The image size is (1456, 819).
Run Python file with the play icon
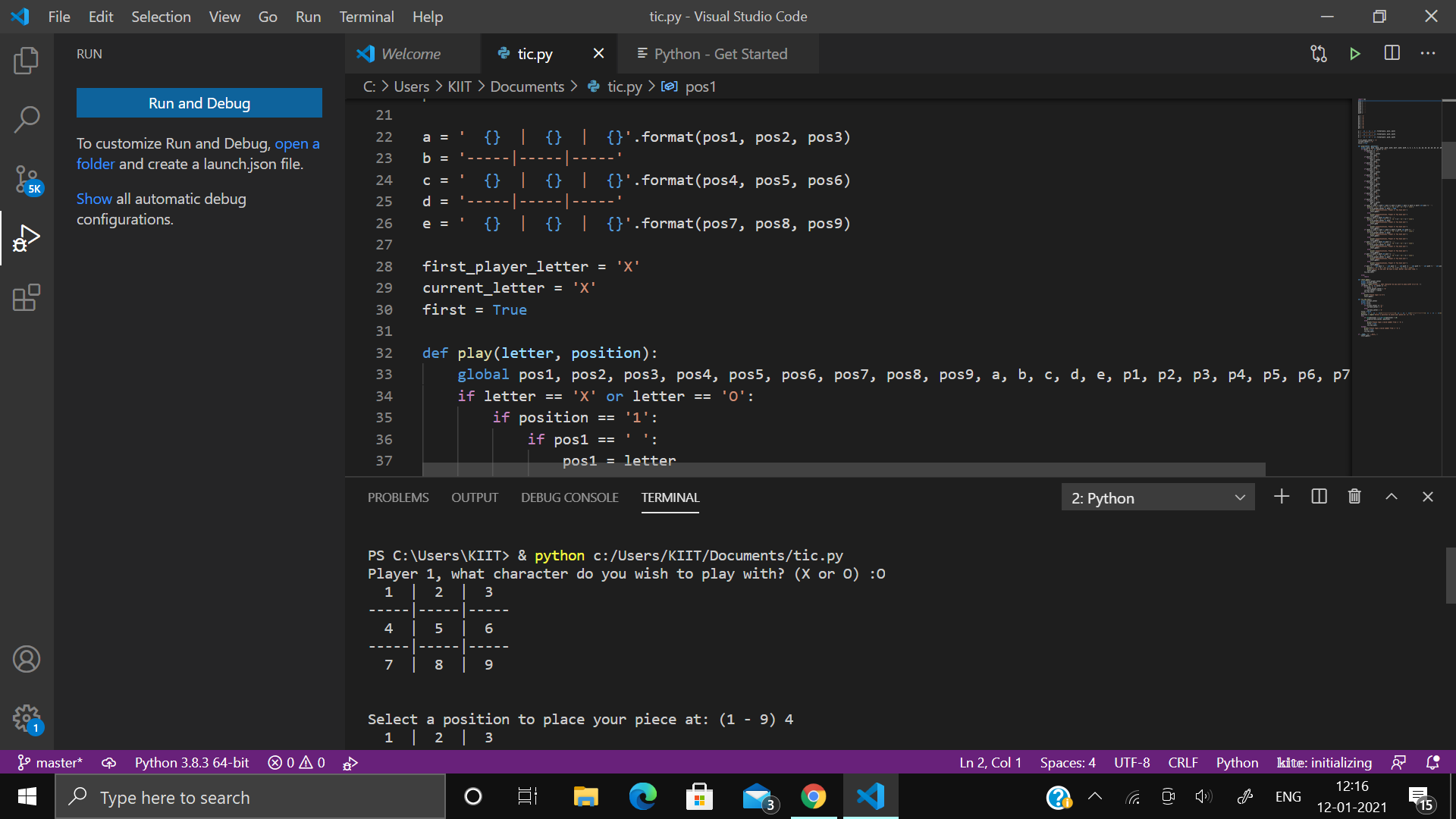(x=1355, y=54)
